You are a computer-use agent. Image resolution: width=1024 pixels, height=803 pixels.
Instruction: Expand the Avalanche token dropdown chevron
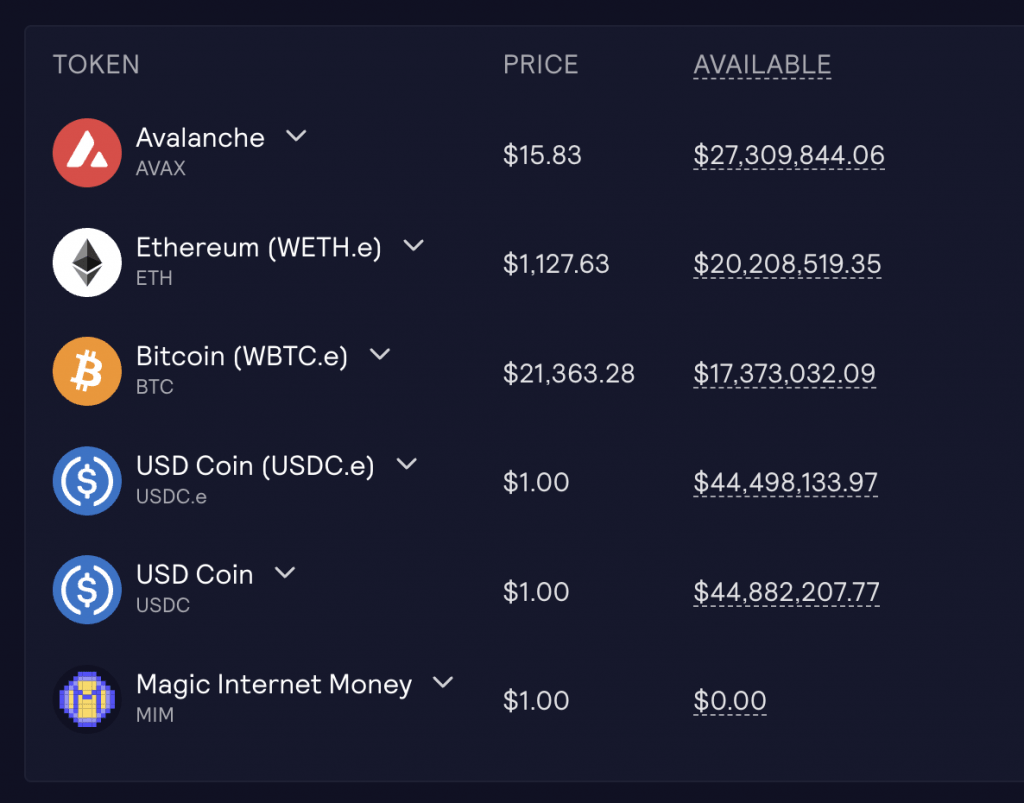[296, 136]
